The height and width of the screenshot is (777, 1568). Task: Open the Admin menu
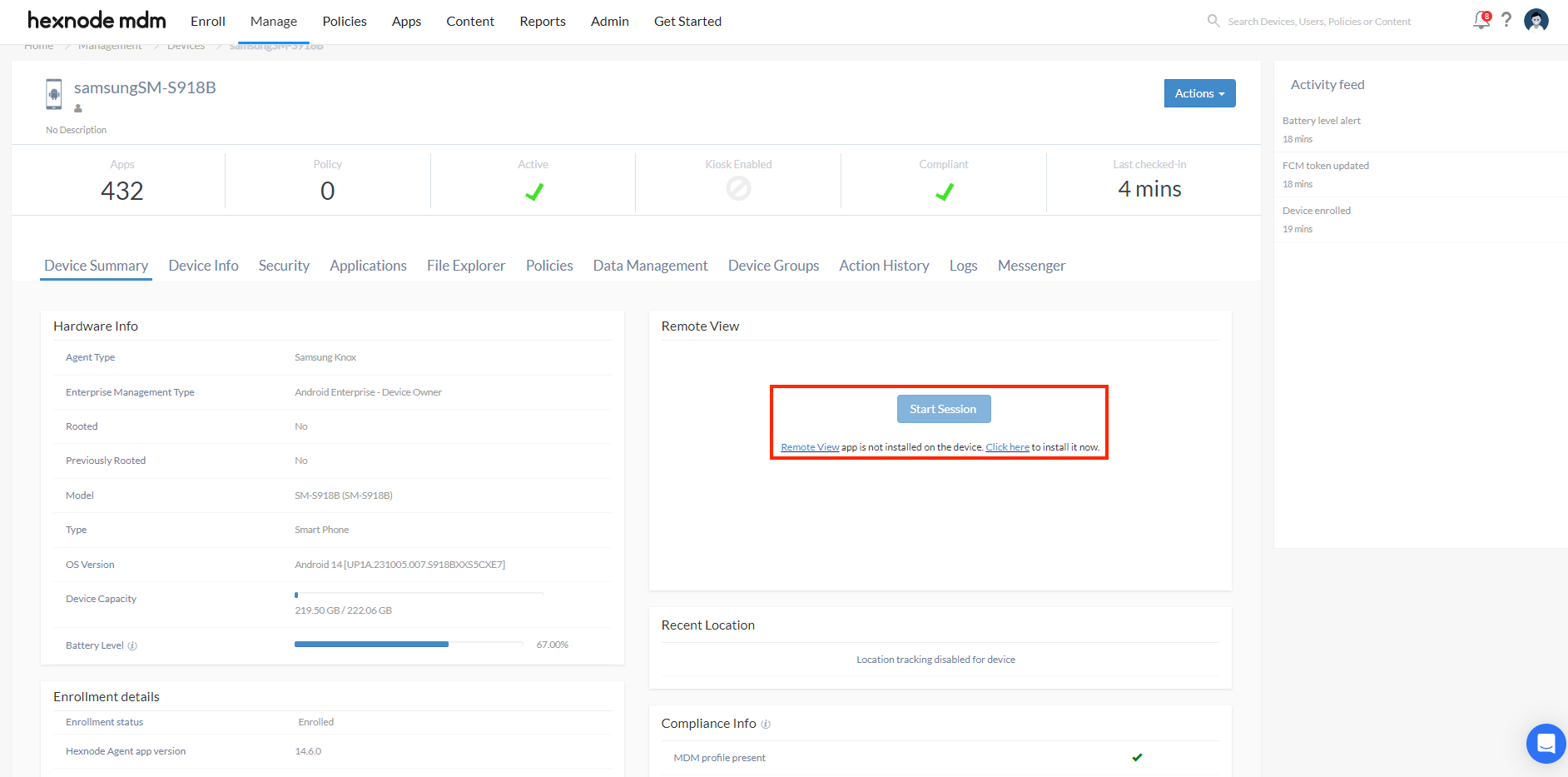(610, 22)
